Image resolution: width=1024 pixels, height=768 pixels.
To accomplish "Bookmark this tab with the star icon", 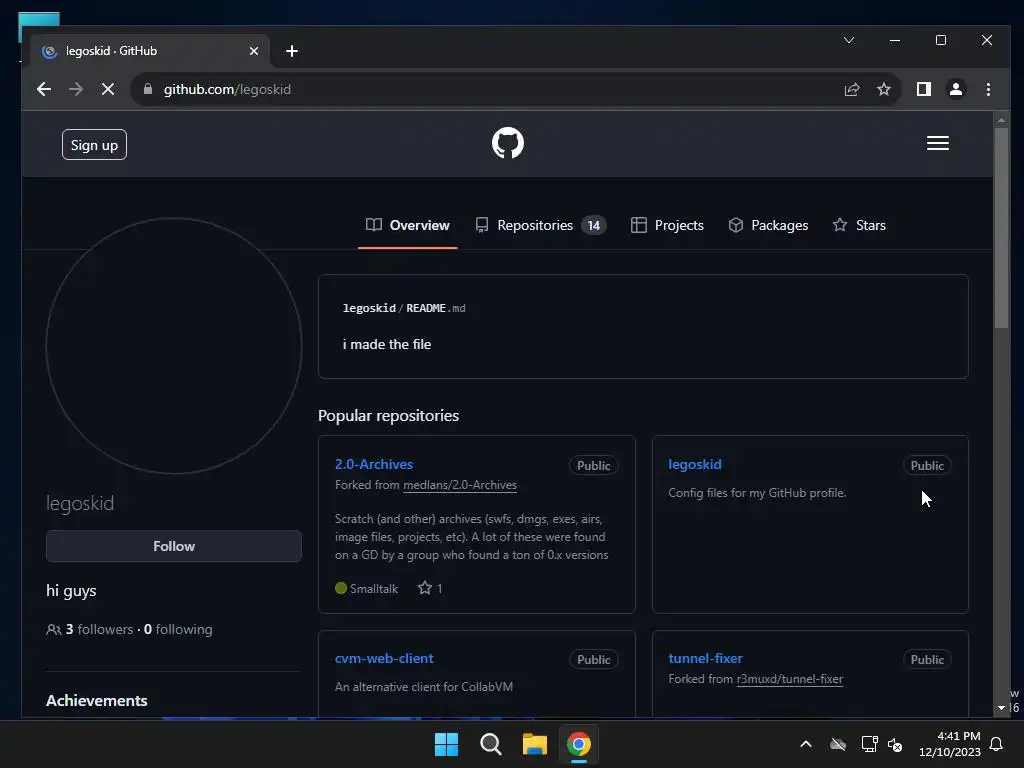I will coord(884,89).
